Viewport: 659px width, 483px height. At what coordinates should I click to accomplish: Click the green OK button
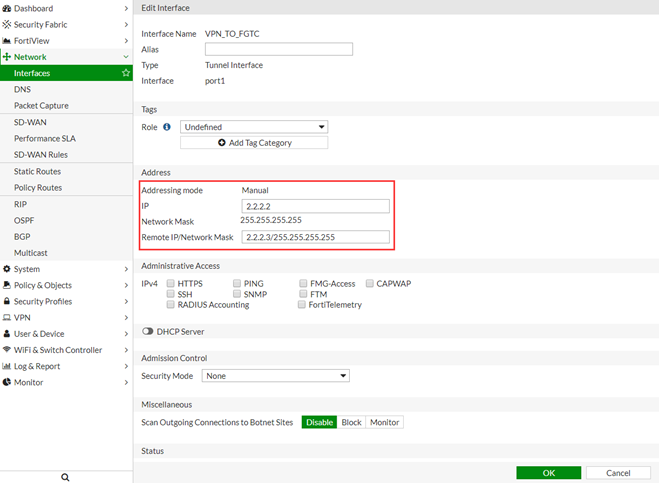[x=548, y=473]
